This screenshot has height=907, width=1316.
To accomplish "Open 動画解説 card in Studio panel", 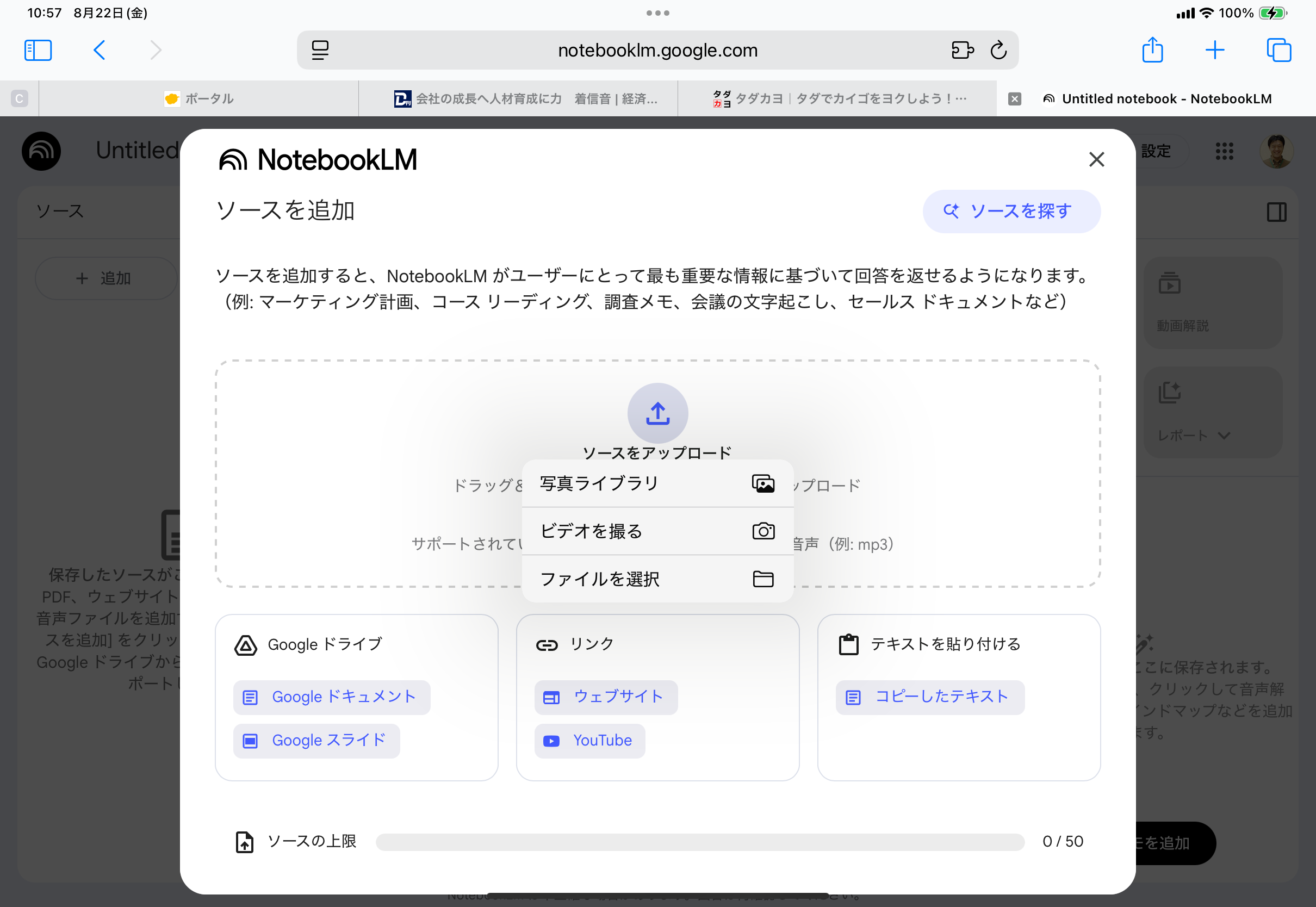I will (1213, 303).
